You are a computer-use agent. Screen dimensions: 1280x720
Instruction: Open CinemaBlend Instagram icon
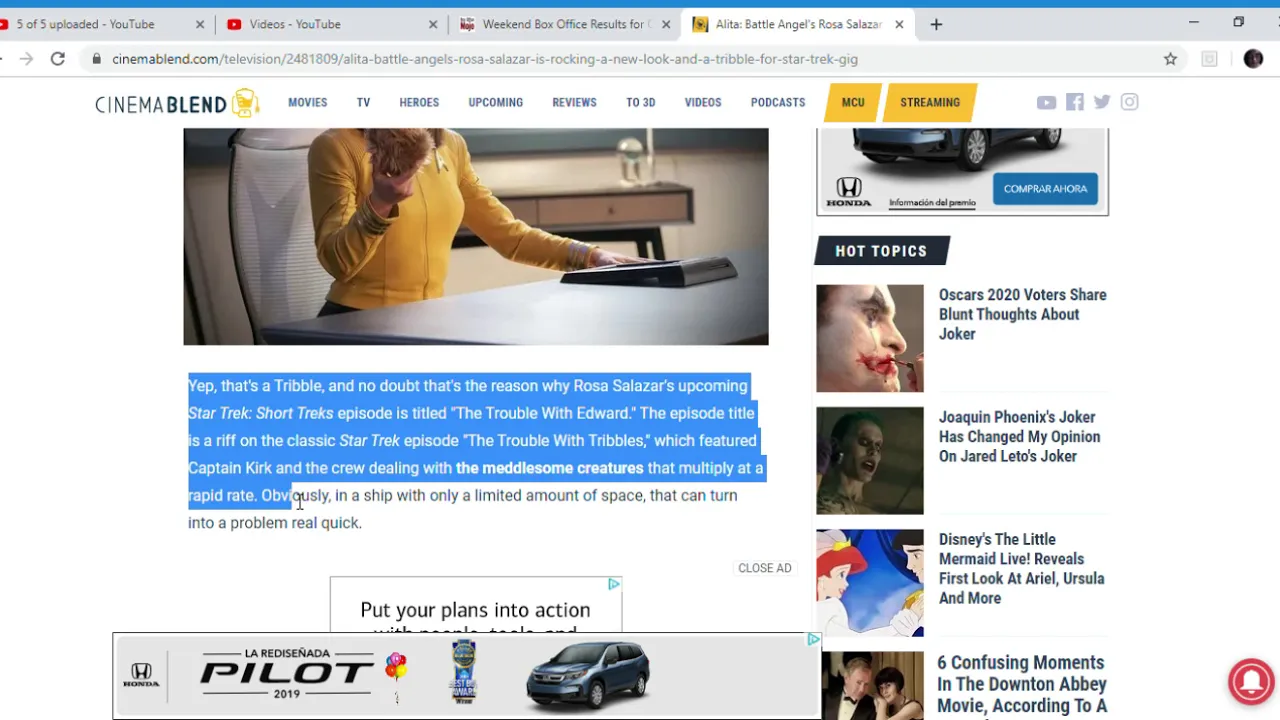coord(1129,102)
